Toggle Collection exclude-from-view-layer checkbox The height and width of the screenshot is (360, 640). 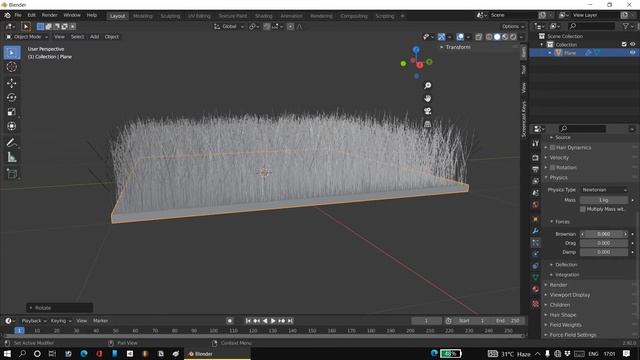point(624,44)
